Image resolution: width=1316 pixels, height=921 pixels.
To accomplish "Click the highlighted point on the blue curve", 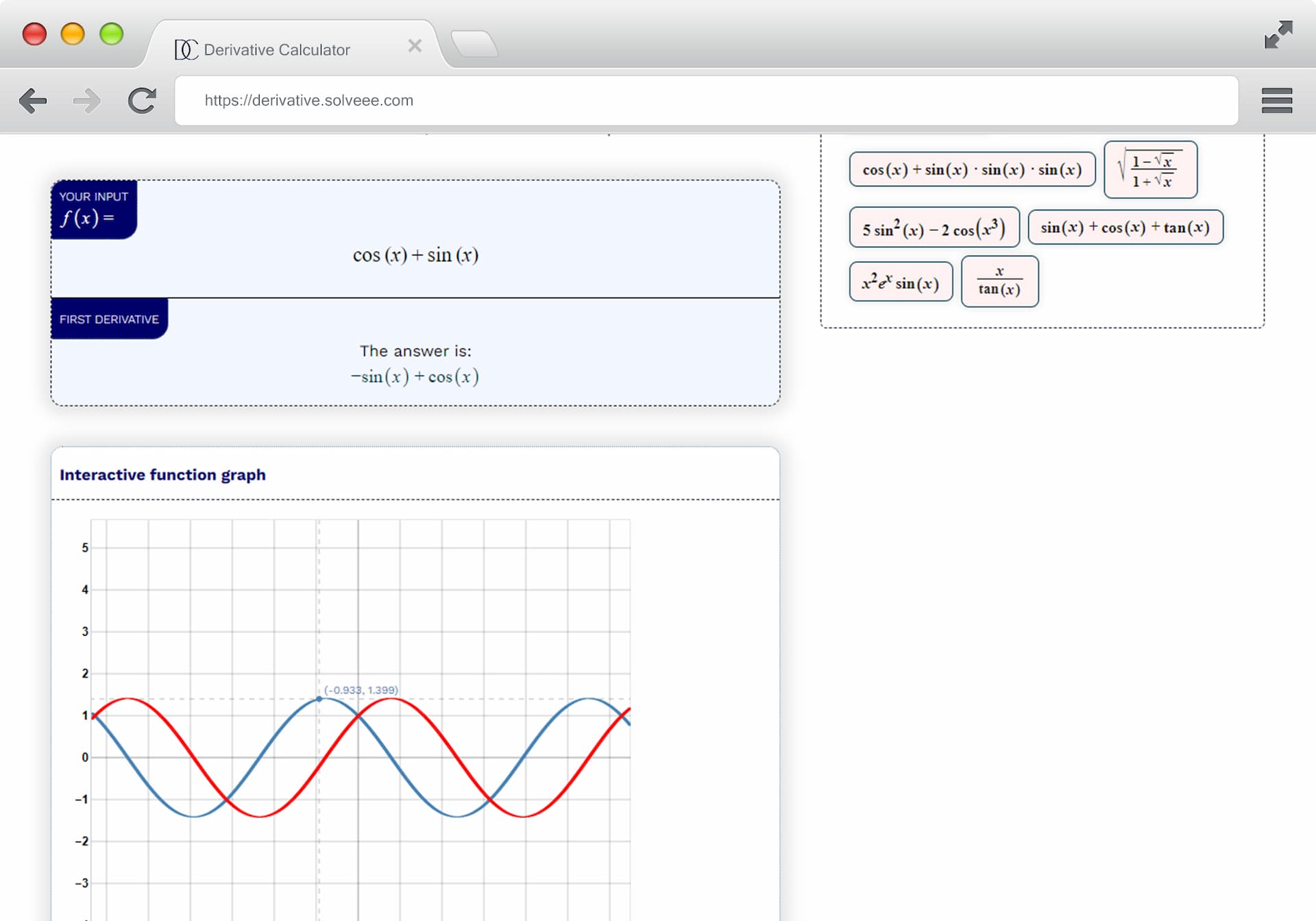I will [319, 699].
